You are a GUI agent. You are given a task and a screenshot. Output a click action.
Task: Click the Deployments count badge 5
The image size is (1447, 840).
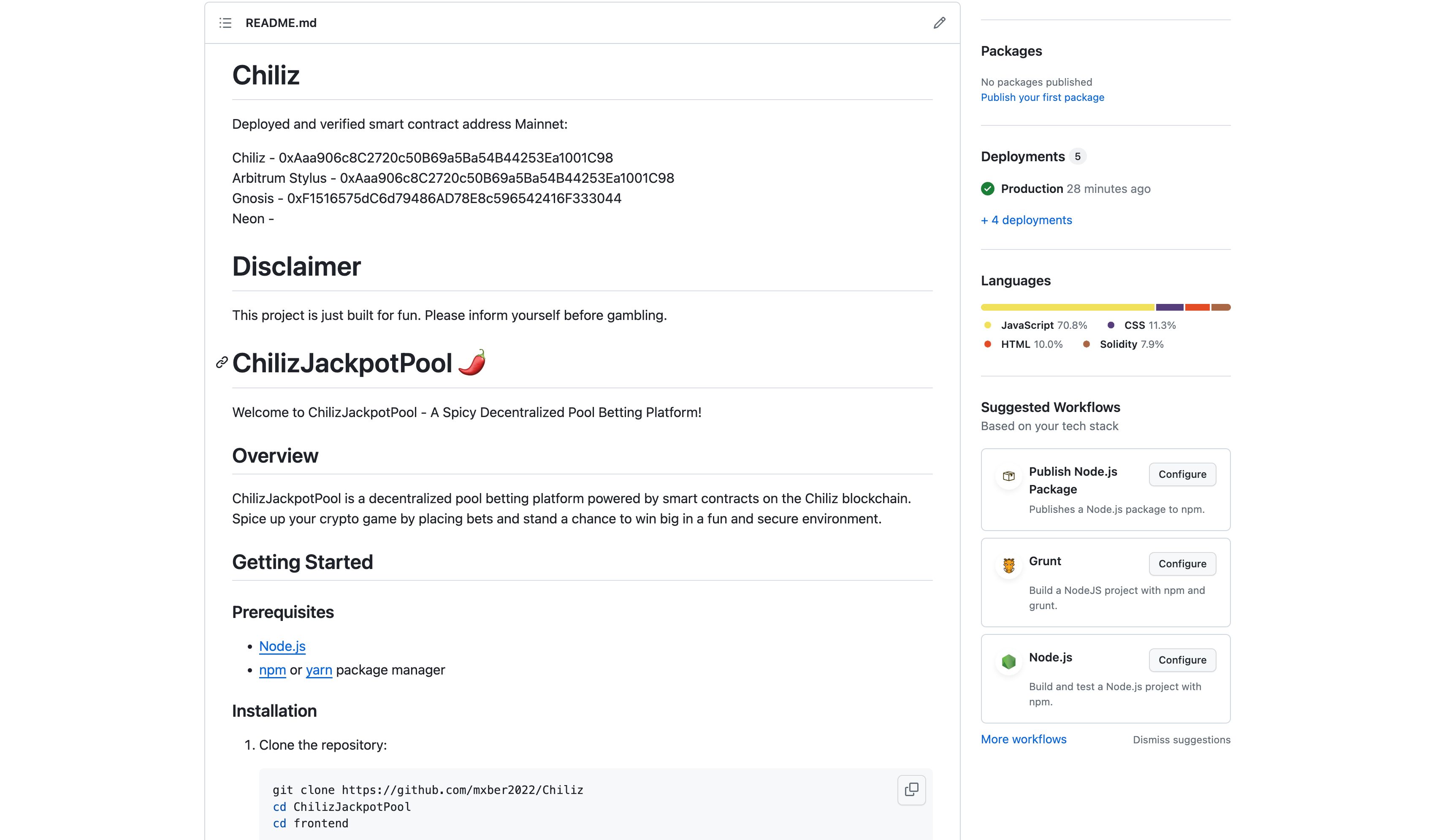(1078, 157)
